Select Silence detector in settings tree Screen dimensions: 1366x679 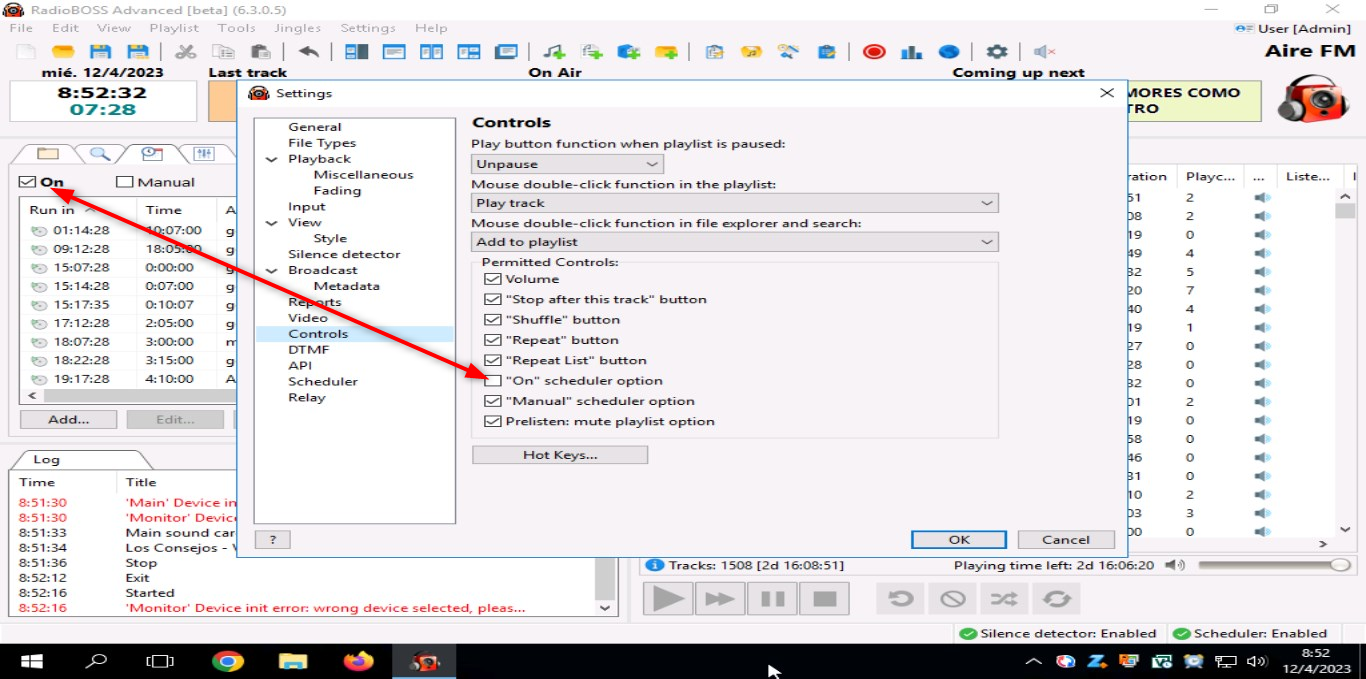pyautogui.click(x=344, y=254)
